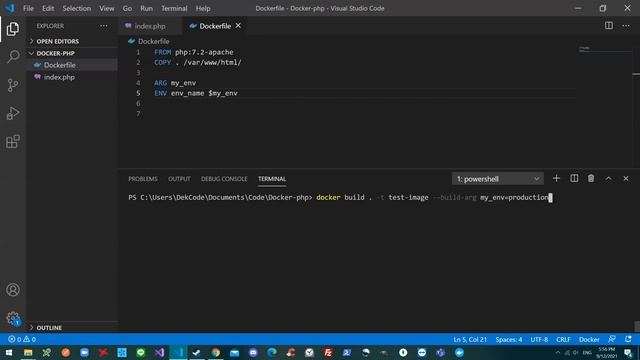Open the Explorer view in activity bar
The width and height of the screenshot is (640, 360).
click(x=13, y=29)
